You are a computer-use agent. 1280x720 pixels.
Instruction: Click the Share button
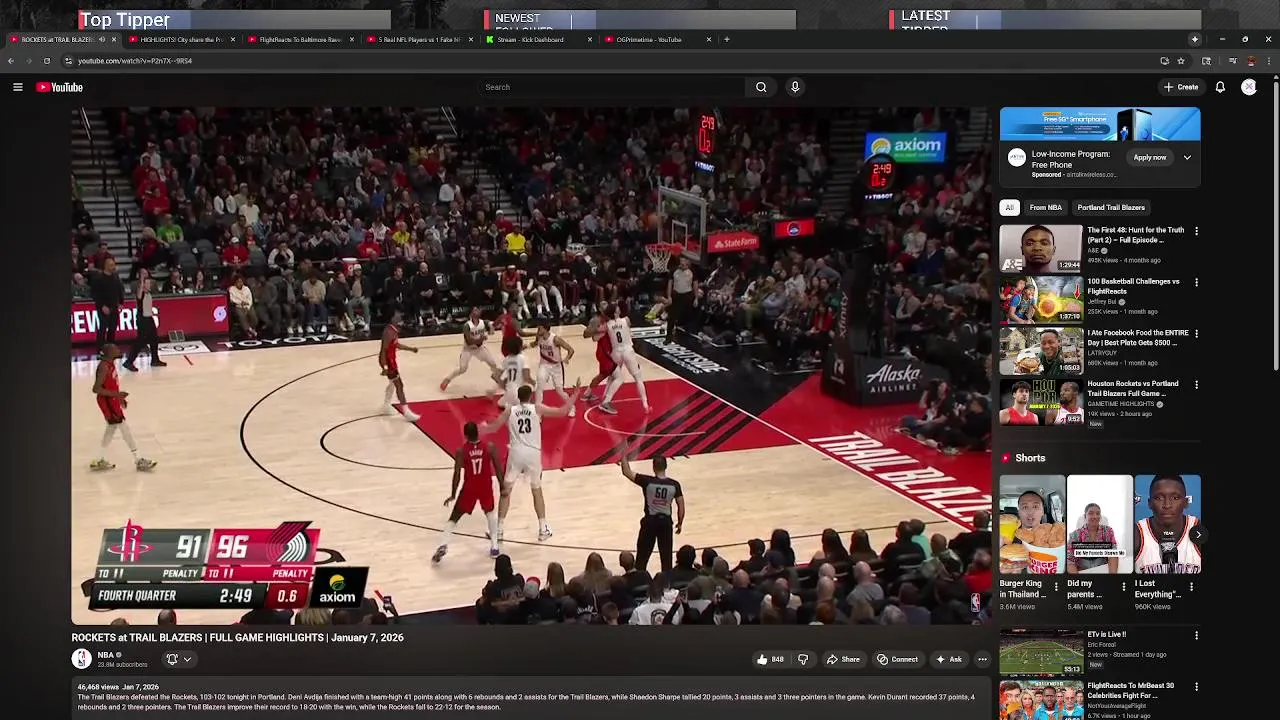[x=843, y=659]
